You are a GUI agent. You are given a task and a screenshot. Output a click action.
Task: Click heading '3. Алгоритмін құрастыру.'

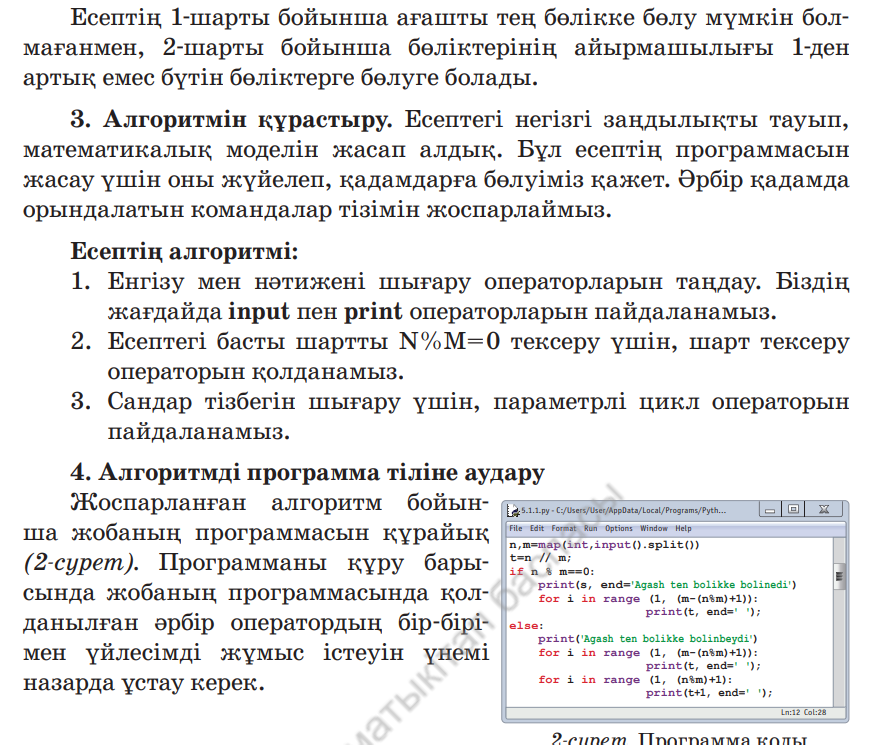[x=231, y=120]
